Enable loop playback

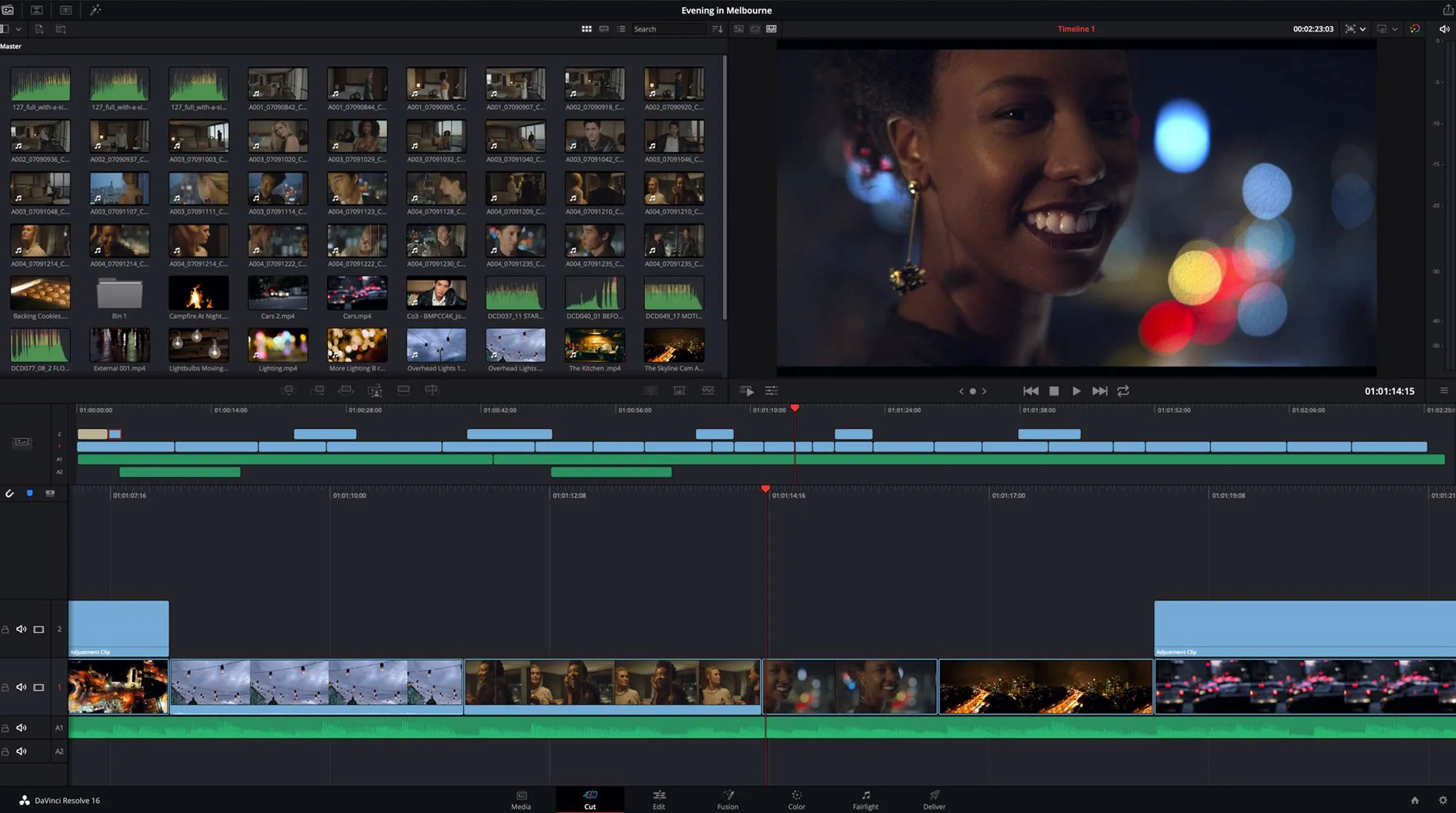pos(1124,391)
